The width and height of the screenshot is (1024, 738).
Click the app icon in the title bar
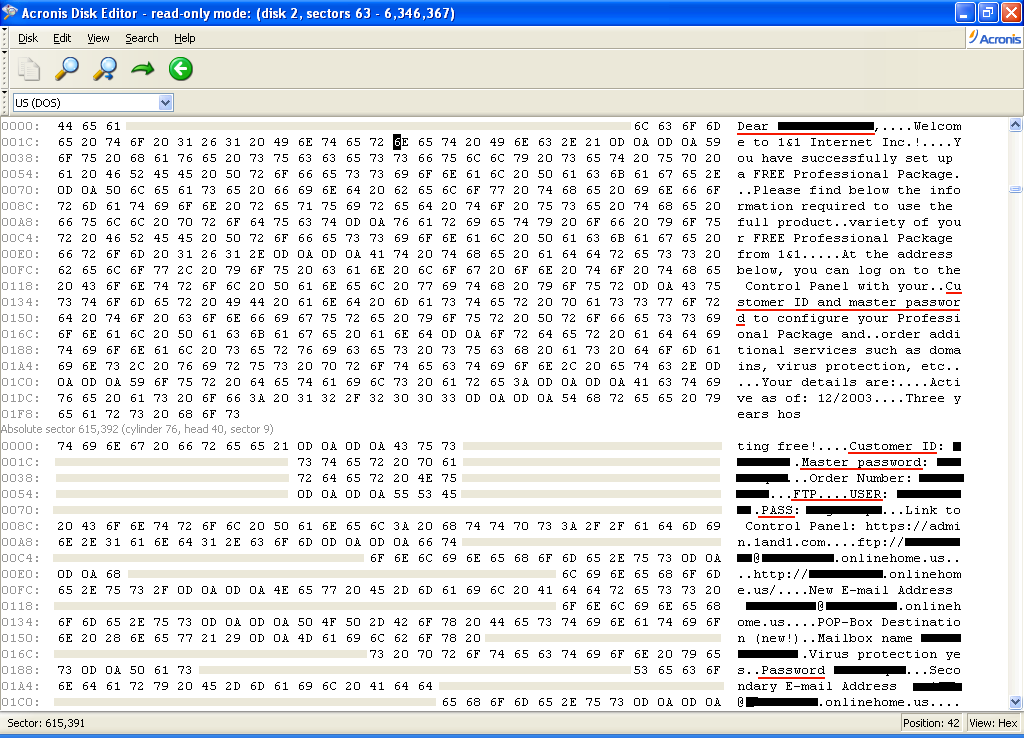11,13
